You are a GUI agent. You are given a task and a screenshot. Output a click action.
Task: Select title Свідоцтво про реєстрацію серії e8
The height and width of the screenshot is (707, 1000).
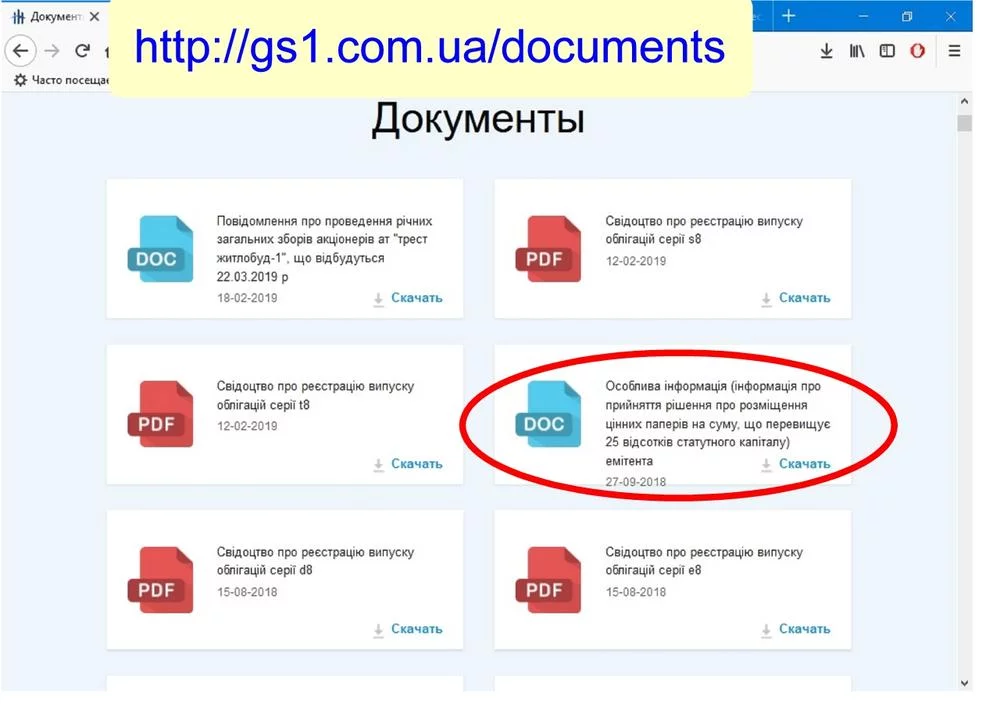click(703, 561)
